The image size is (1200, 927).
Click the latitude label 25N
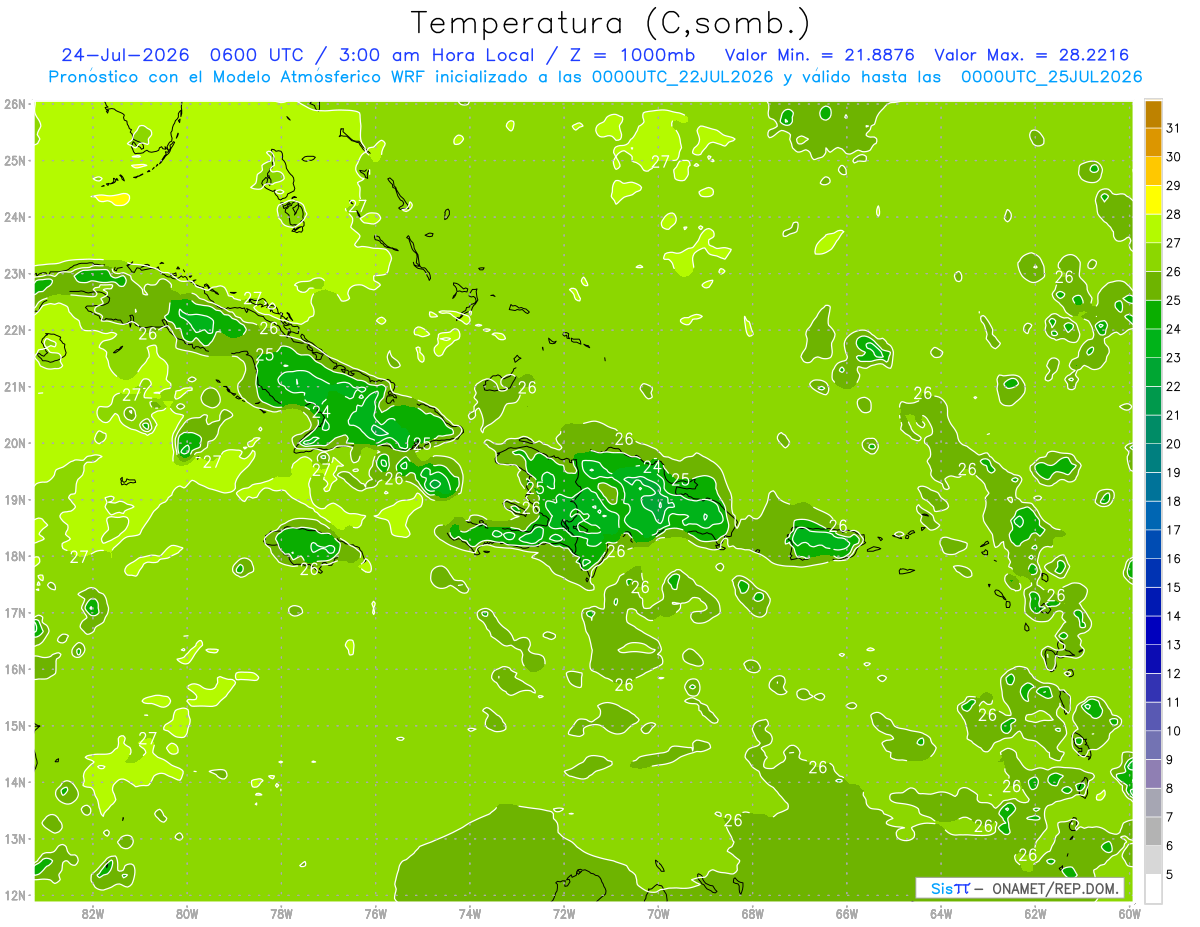pyautogui.click(x=15, y=160)
